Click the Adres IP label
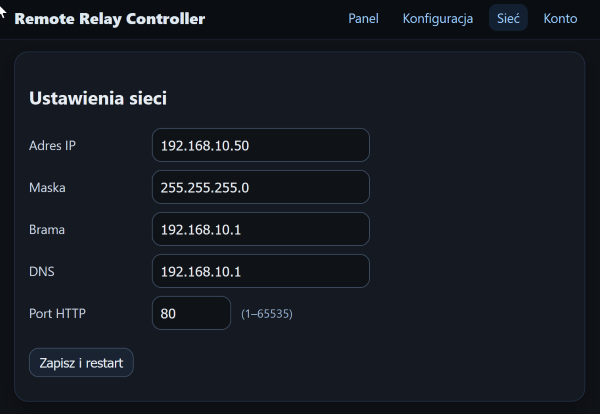The width and height of the screenshot is (600, 414). [53, 145]
